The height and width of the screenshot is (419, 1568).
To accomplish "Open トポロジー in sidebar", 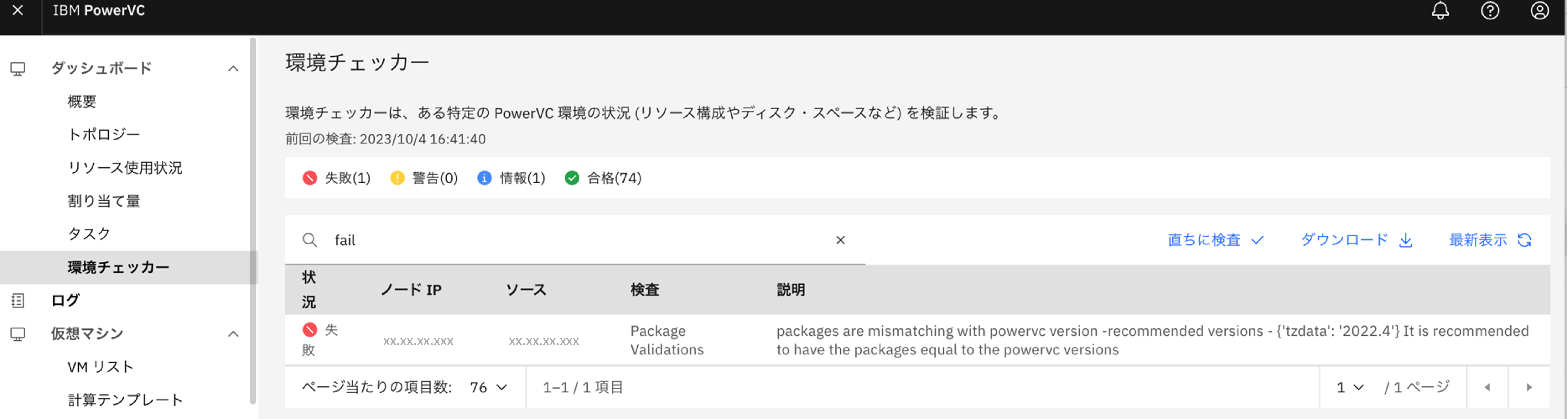I will click(x=104, y=134).
